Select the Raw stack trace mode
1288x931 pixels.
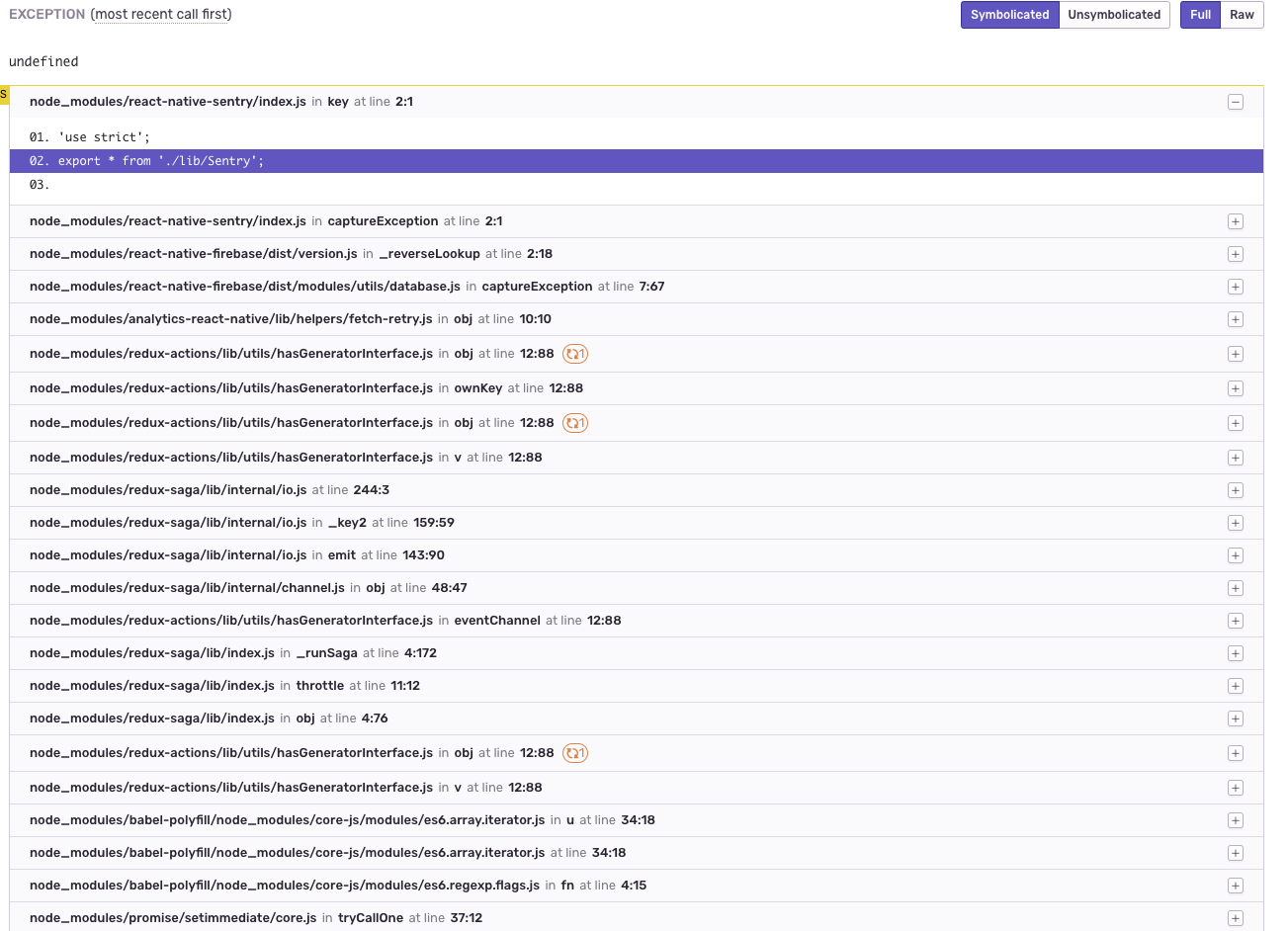pyautogui.click(x=1242, y=15)
